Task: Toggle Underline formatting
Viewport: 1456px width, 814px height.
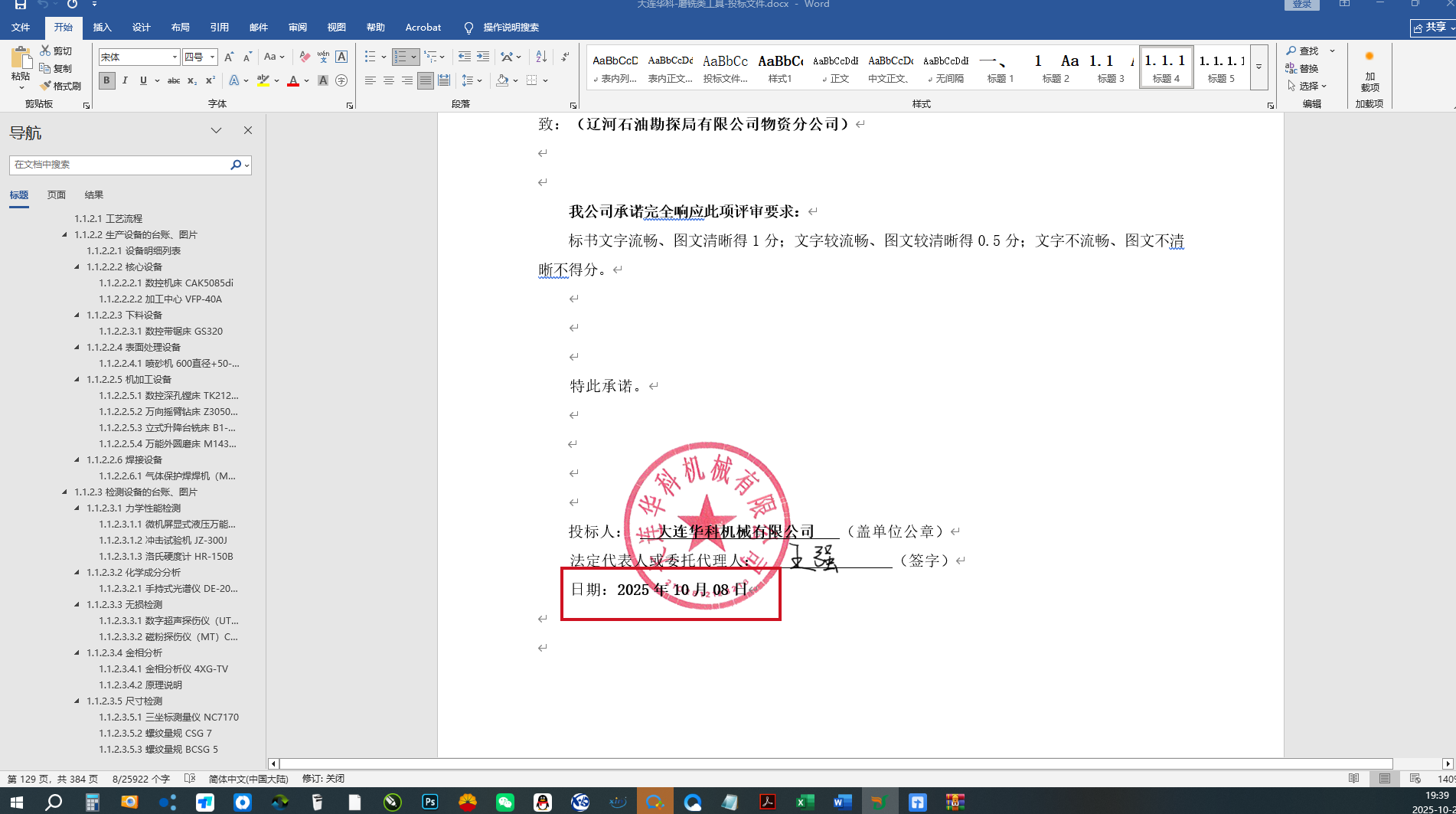Action: tap(142, 80)
